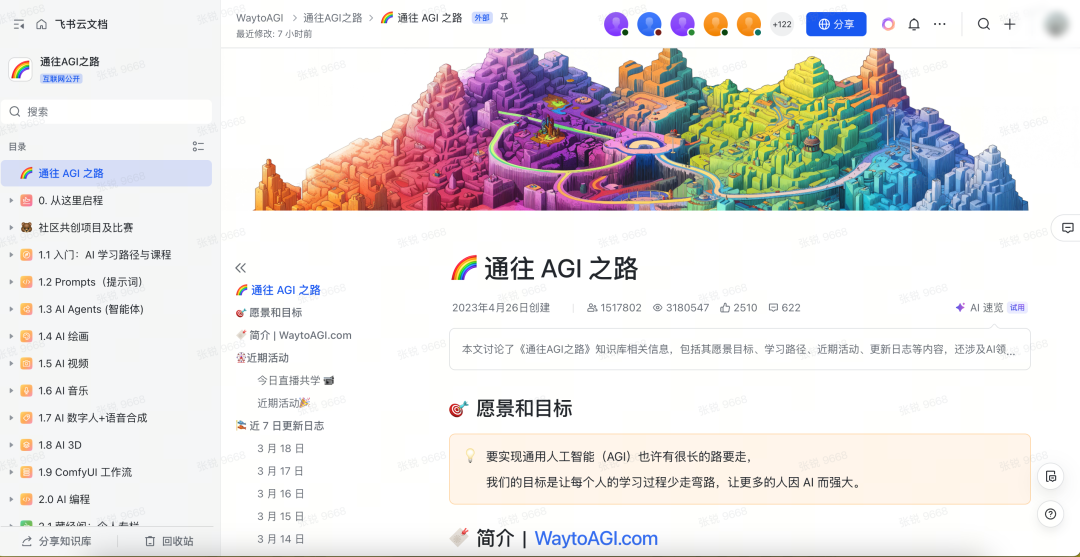Viewport: 1080px width, 557px height.
Task: Expand the 1.6 AI 音乐 tree item
Action: click(x=10, y=390)
